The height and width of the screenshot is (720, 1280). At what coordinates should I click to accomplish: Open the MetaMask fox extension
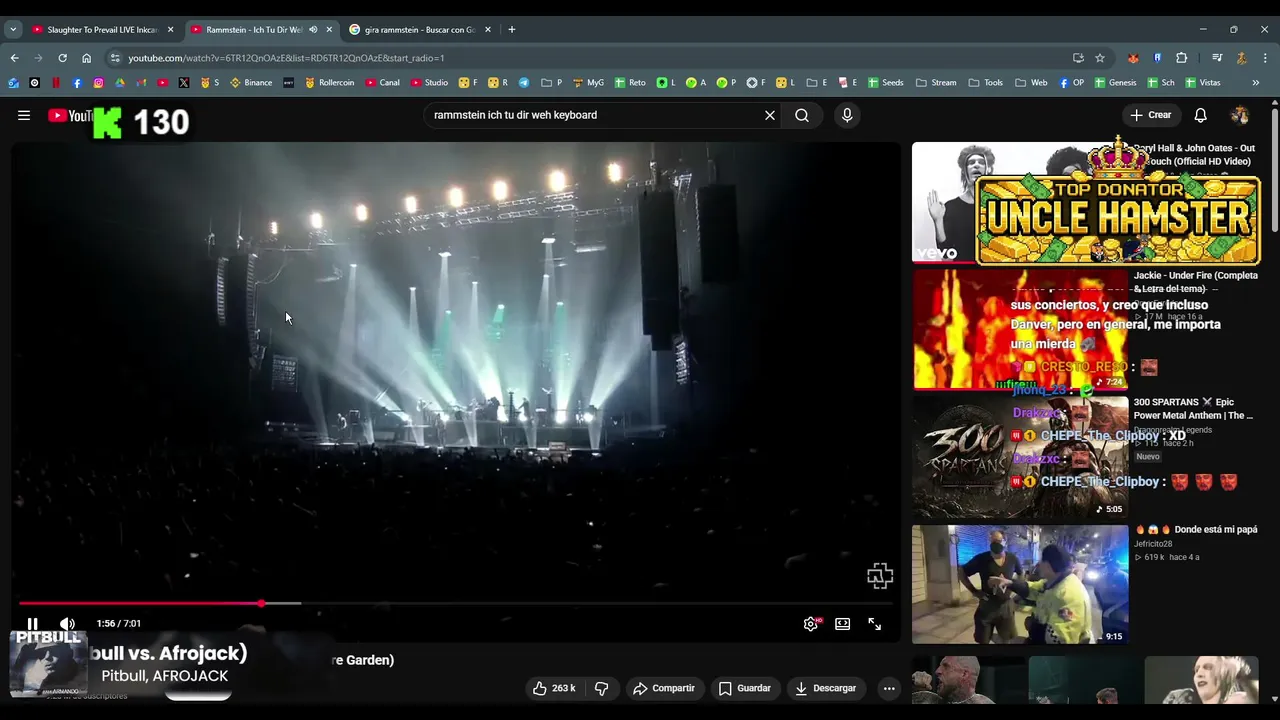click(x=1133, y=58)
